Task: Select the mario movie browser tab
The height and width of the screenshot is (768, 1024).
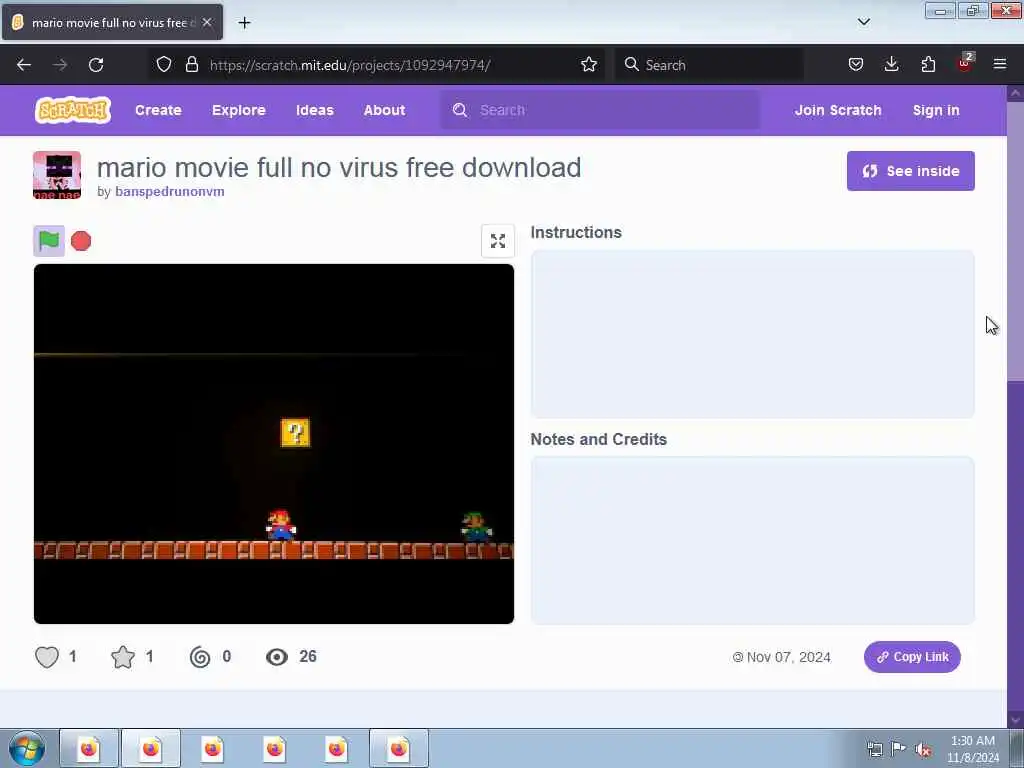Action: pos(112,22)
